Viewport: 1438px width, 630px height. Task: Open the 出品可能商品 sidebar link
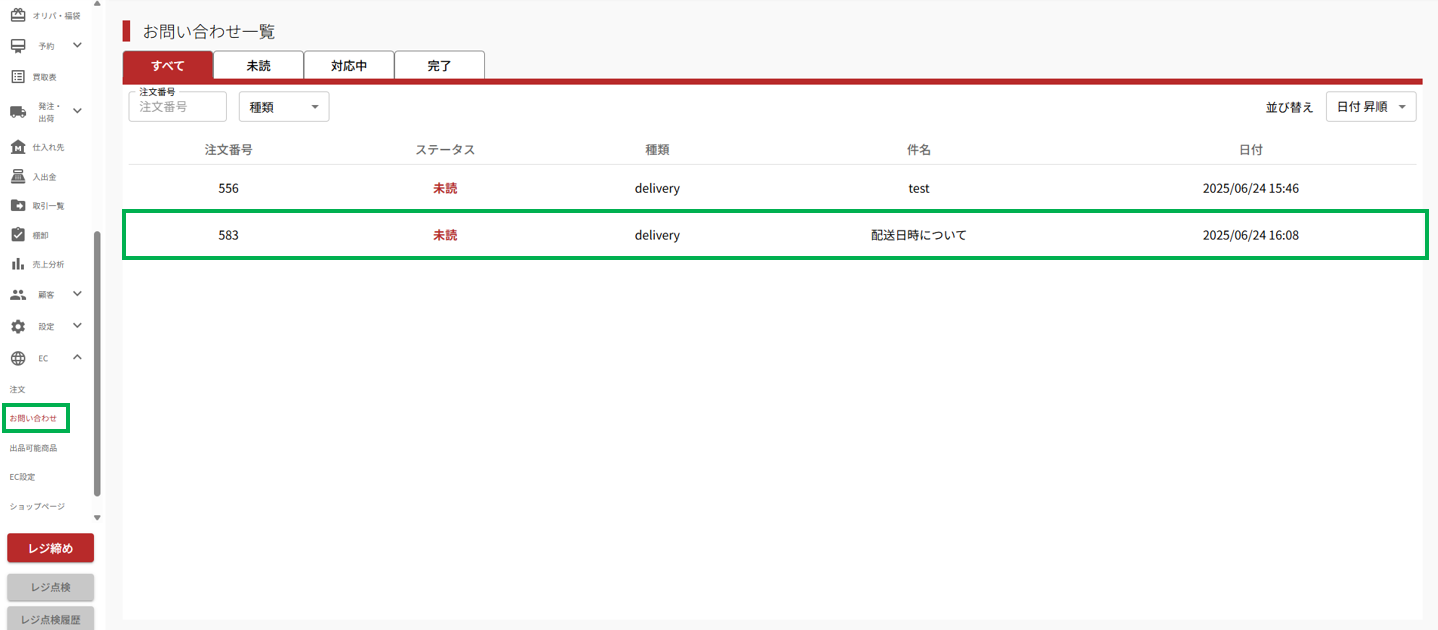(33, 448)
